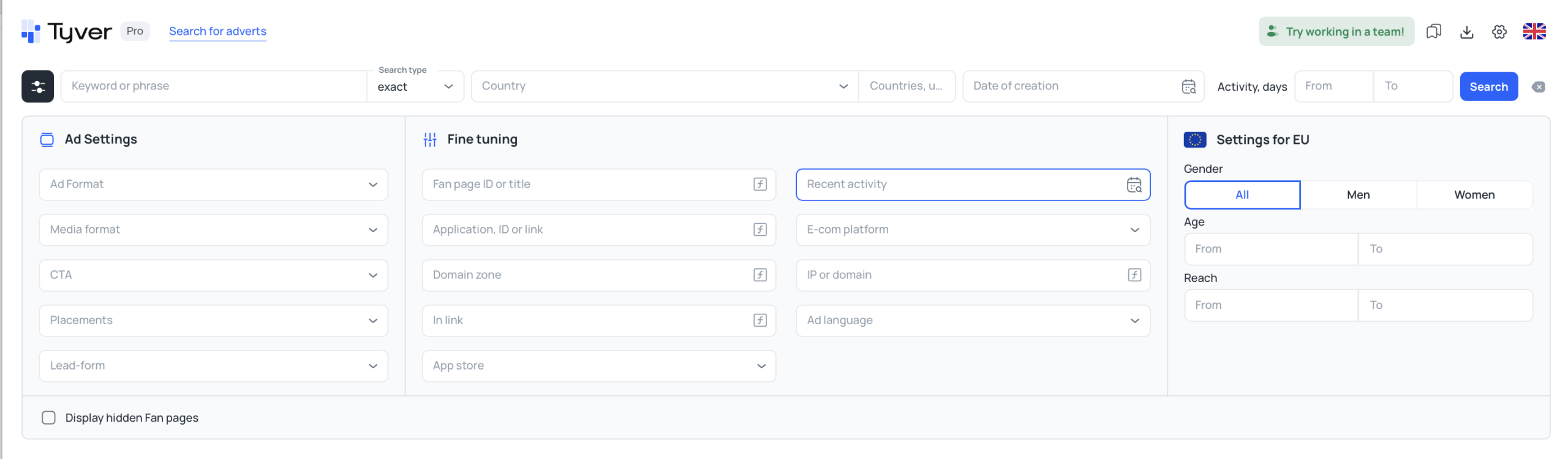Screen dimensions: 1568x459
Task: Open the Country dropdown
Action: coord(665,86)
